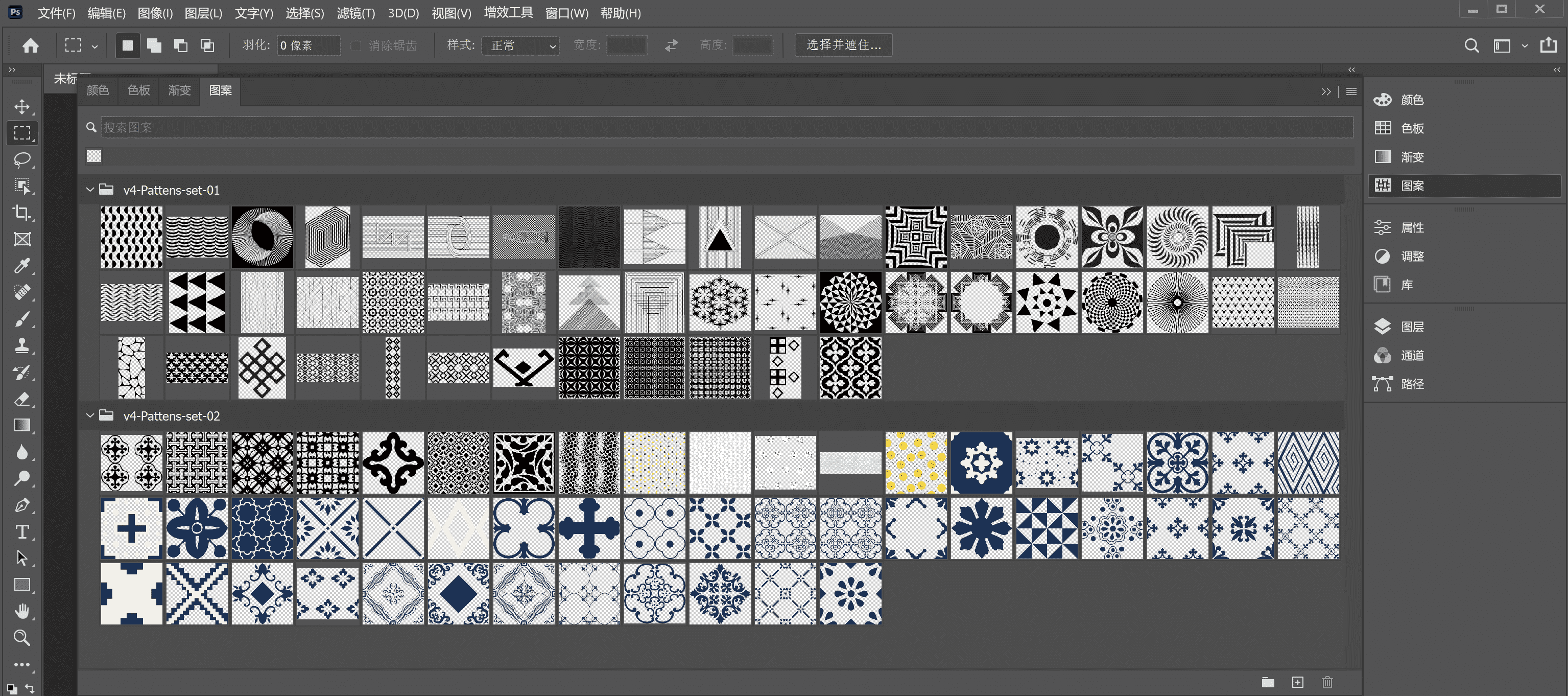The width and height of the screenshot is (1568, 696).
Task: Collapse v4-Pattens-set-02 folder group
Action: [90, 416]
